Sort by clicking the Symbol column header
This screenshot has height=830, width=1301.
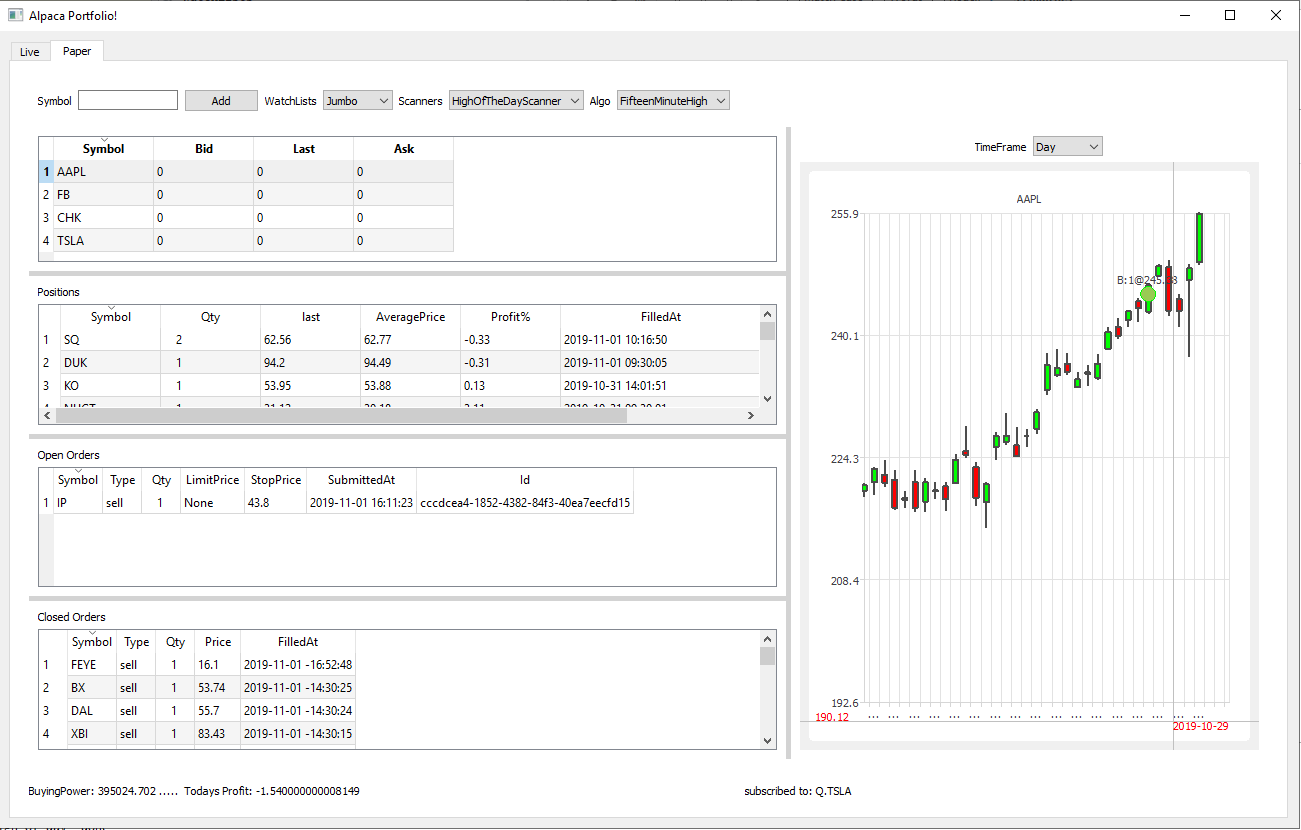point(103,148)
